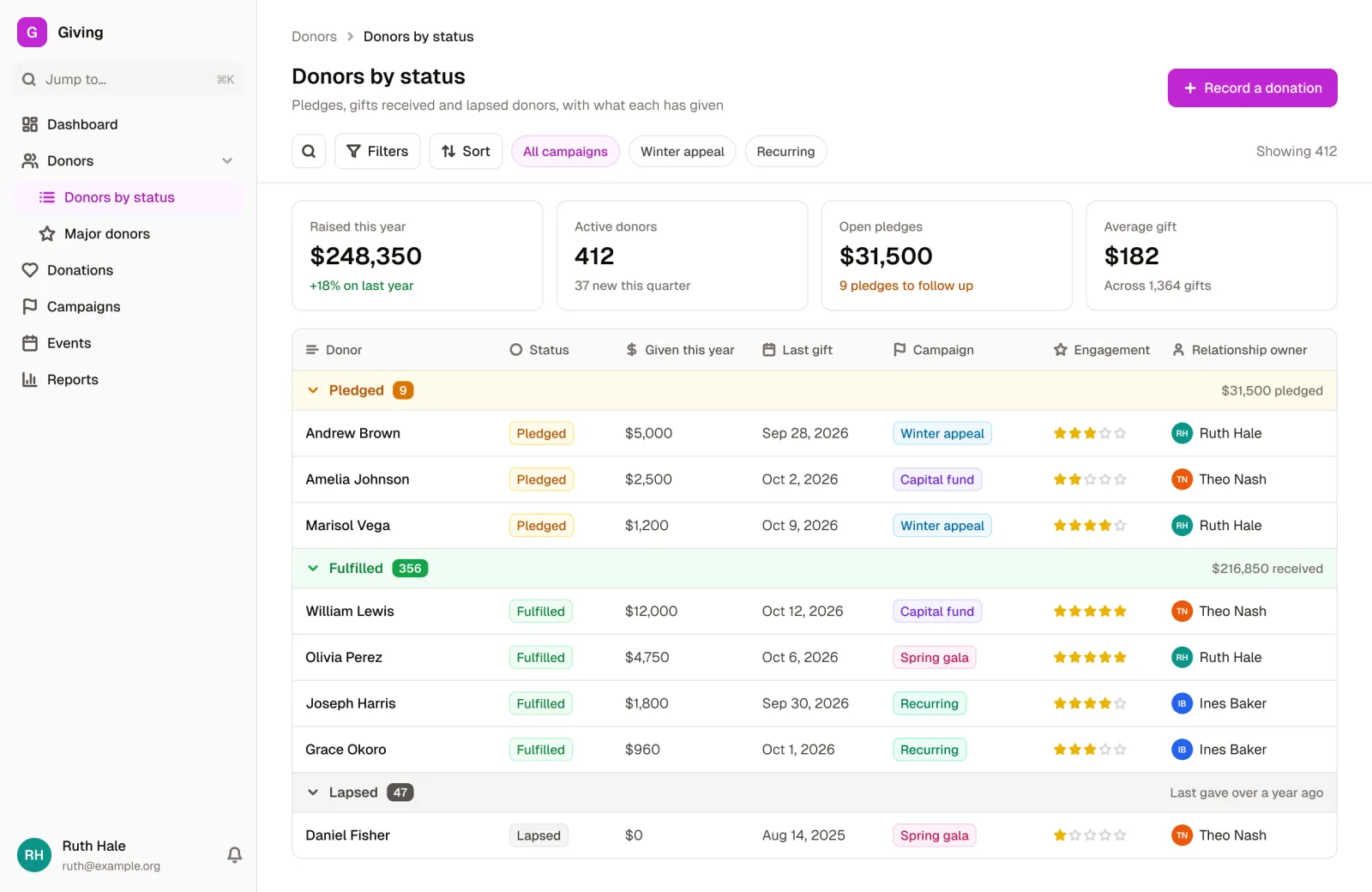Open Donations in the sidebar

[x=129, y=270]
